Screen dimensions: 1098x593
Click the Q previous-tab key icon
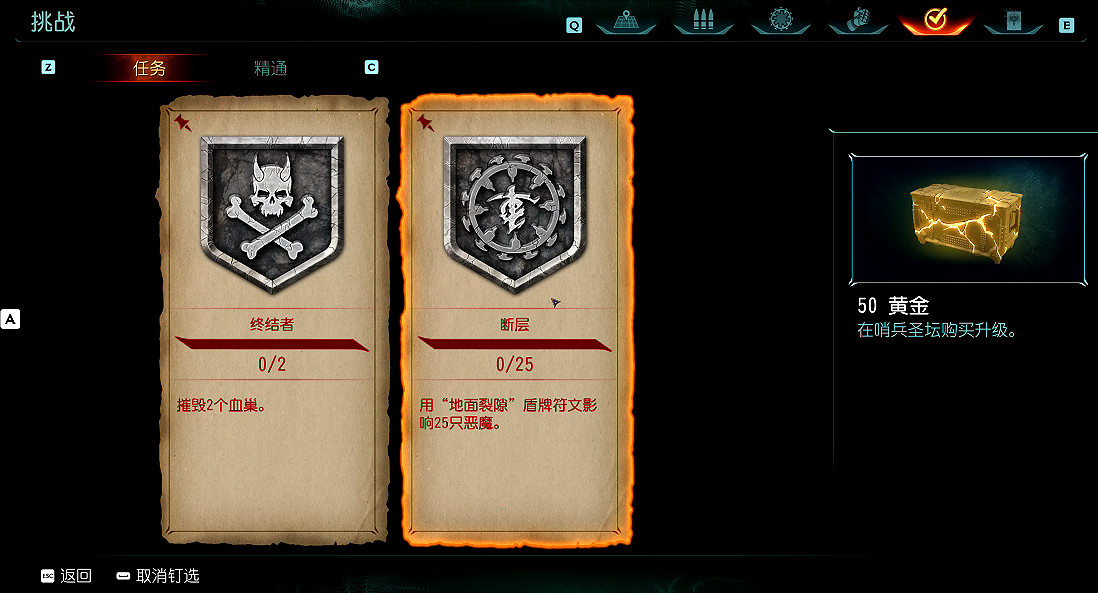pos(574,26)
